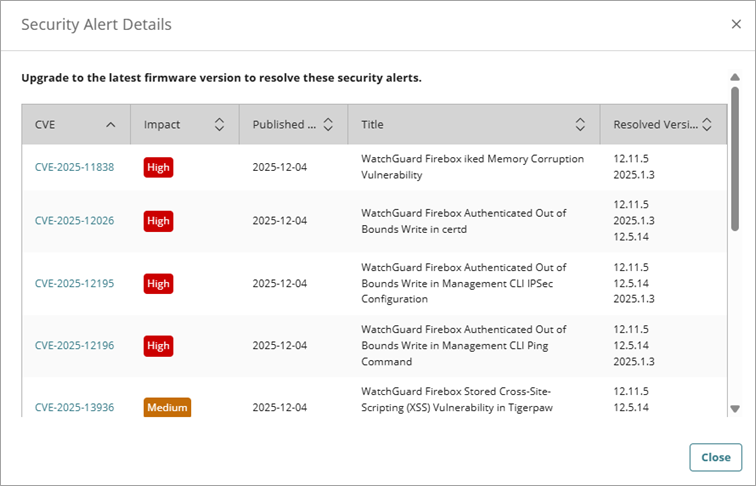Click published date of CVE-2025-13936
The width and height of the screenshot is (756, 486).
click(x=280, y=407)
